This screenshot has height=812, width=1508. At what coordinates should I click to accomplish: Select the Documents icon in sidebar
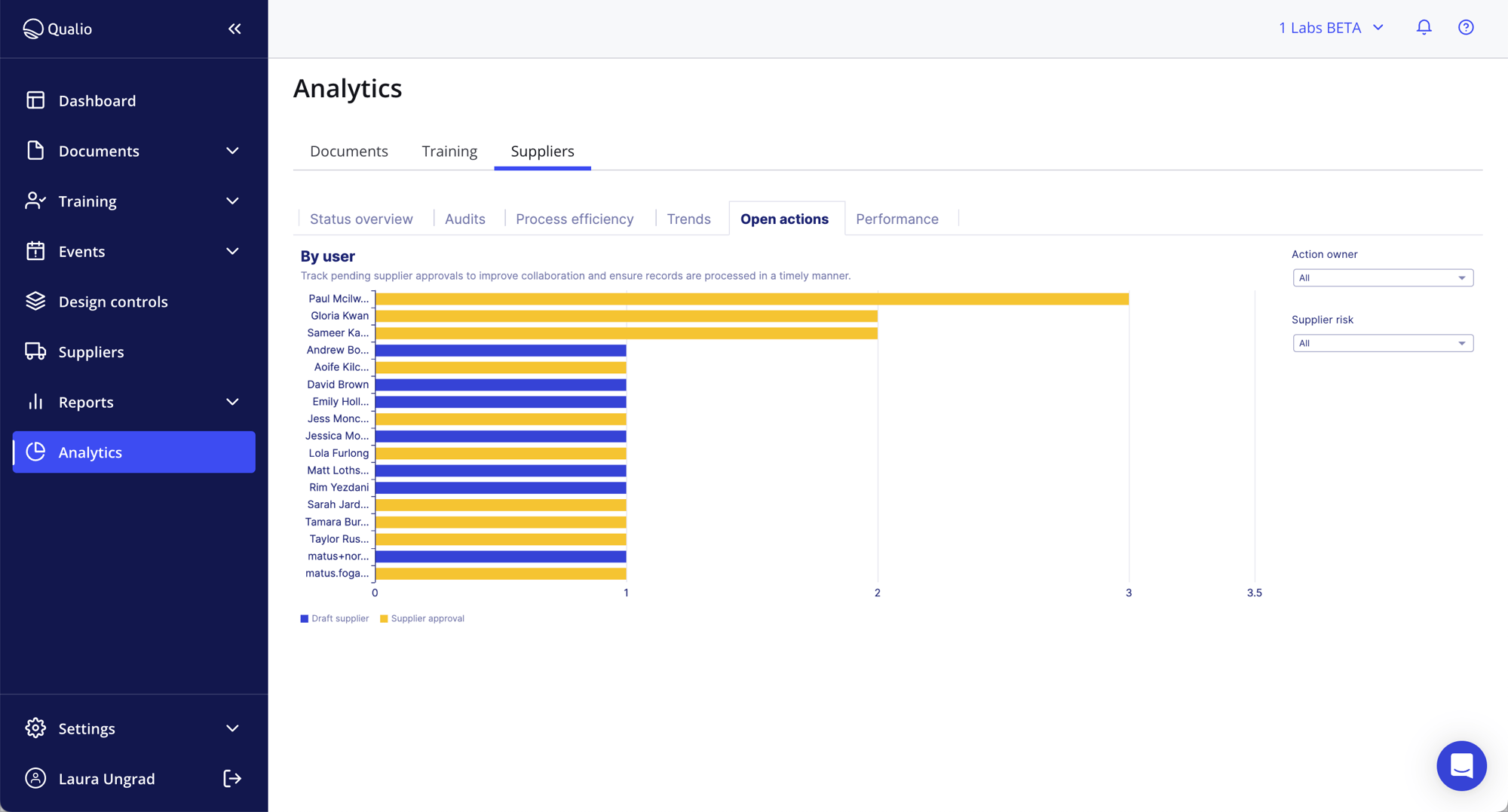[35, 151]
